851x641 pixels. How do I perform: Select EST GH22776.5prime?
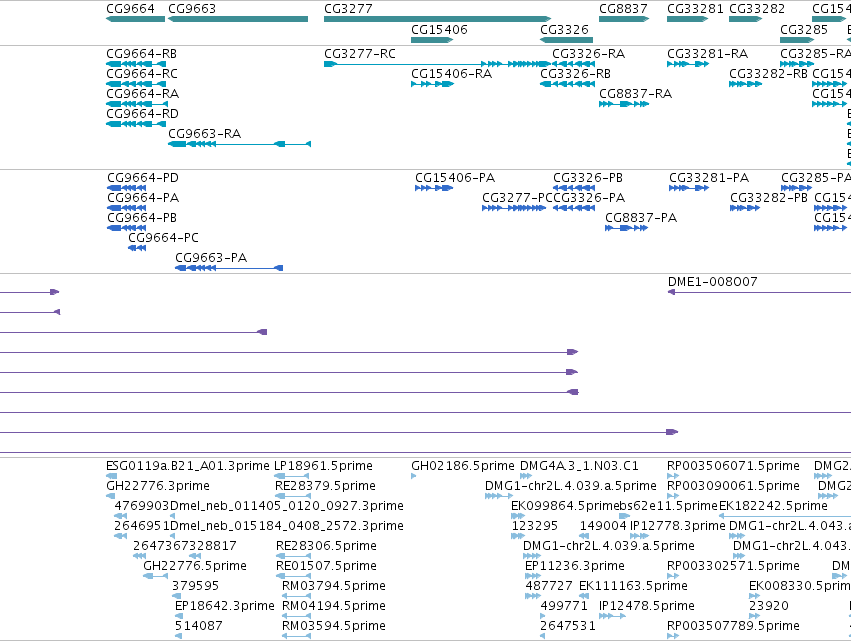tap(155, 576)
